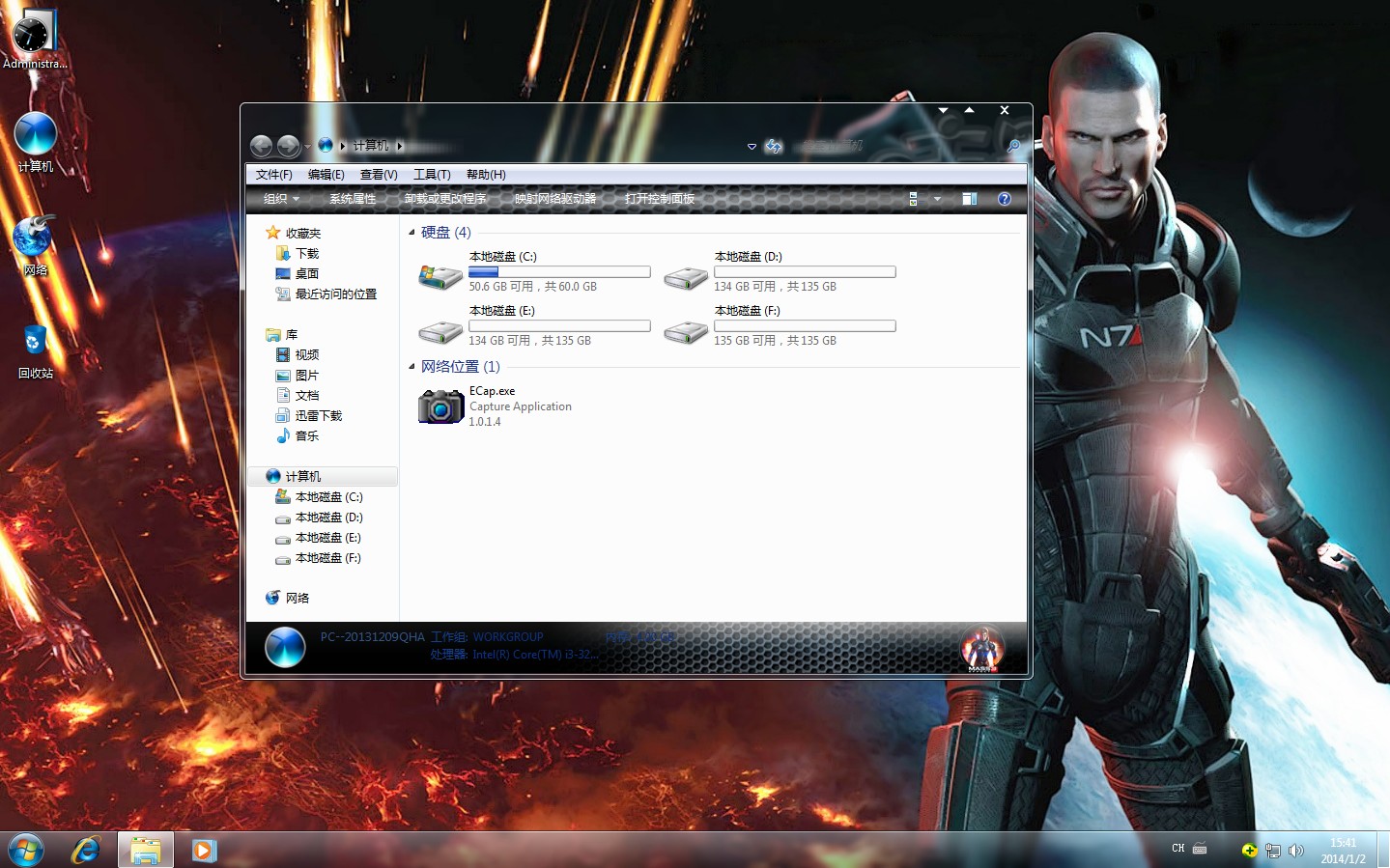
Task: Click the C: drive usage bar
Action: pyautogui.click(x=559, y=272)
